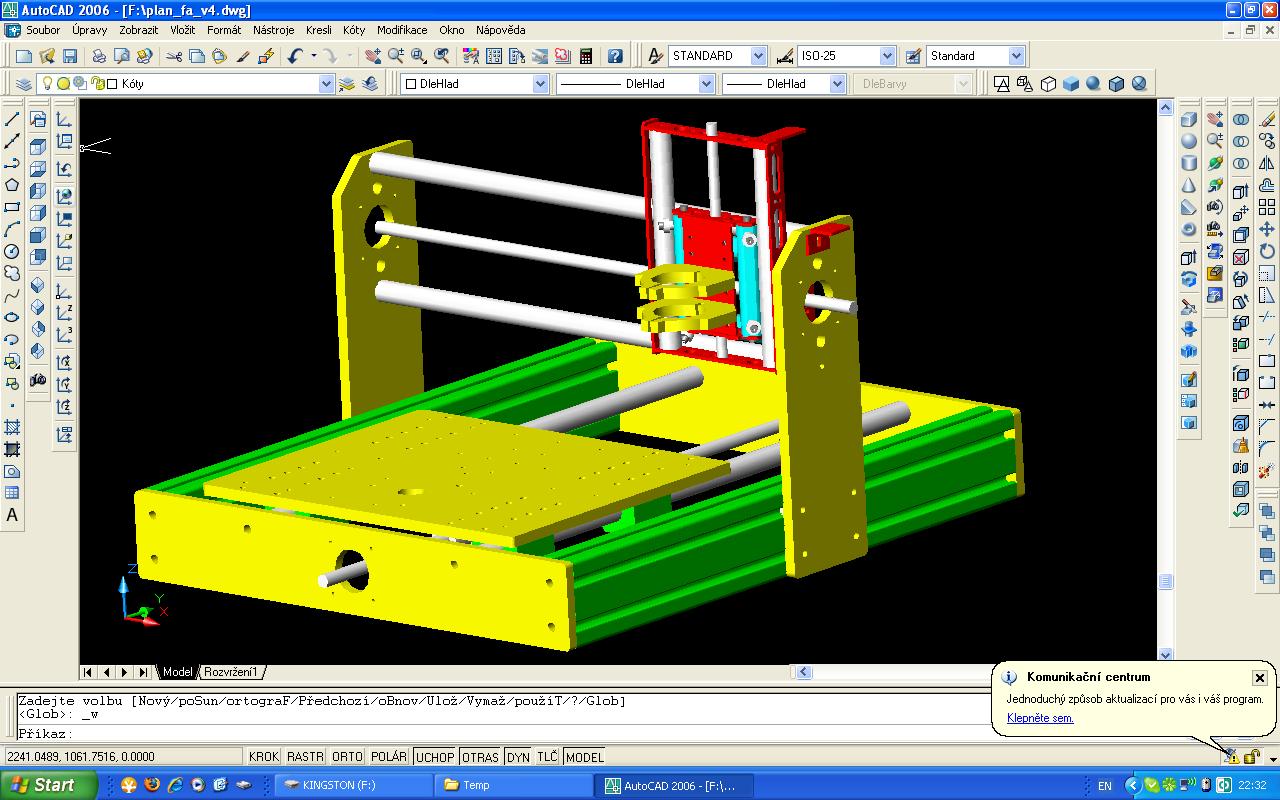Click the Match Properties brush icon
The height and width of the screenshot is (800, 1280).
243,56
